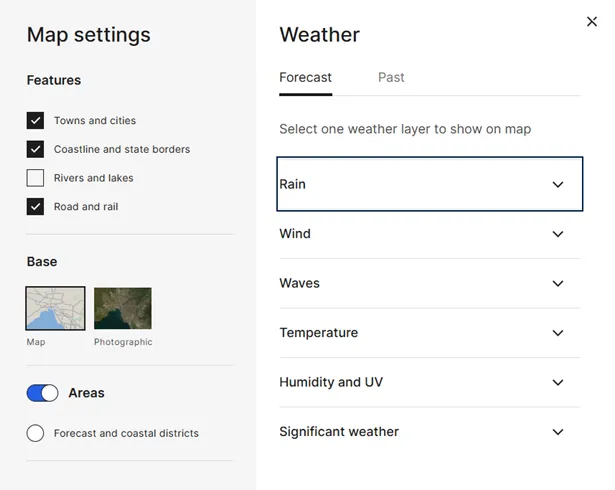Select Forecast and coastal districts radio button
Viewport: 615px width, 490px height.
(x=36, y=433)
